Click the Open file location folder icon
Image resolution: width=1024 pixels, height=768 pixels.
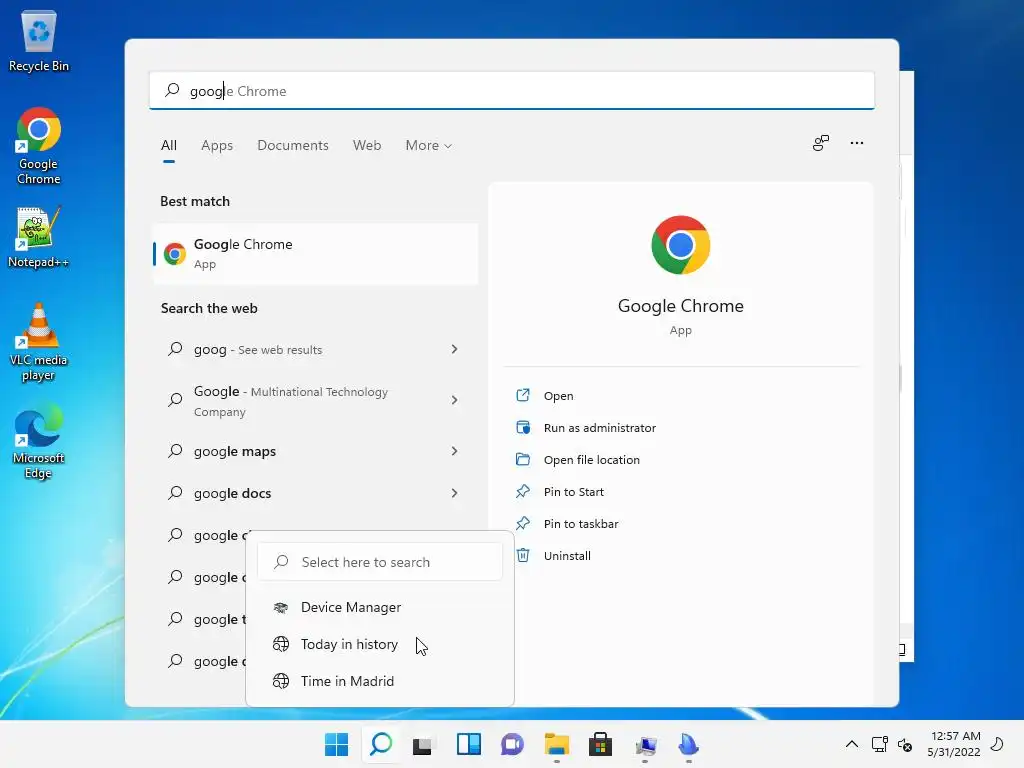(522, 459)
